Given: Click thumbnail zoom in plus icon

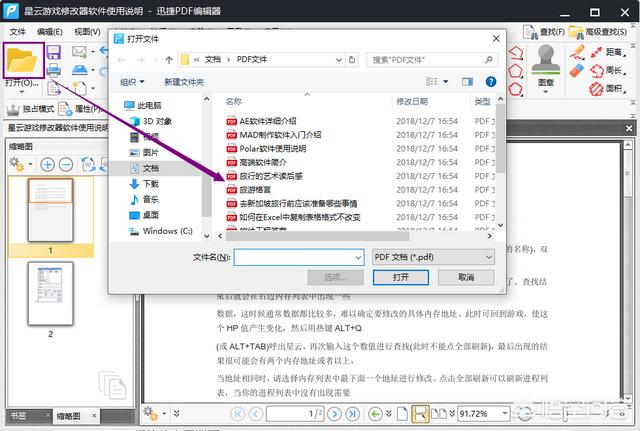Looking at the screenshot, I should point(48,164).
